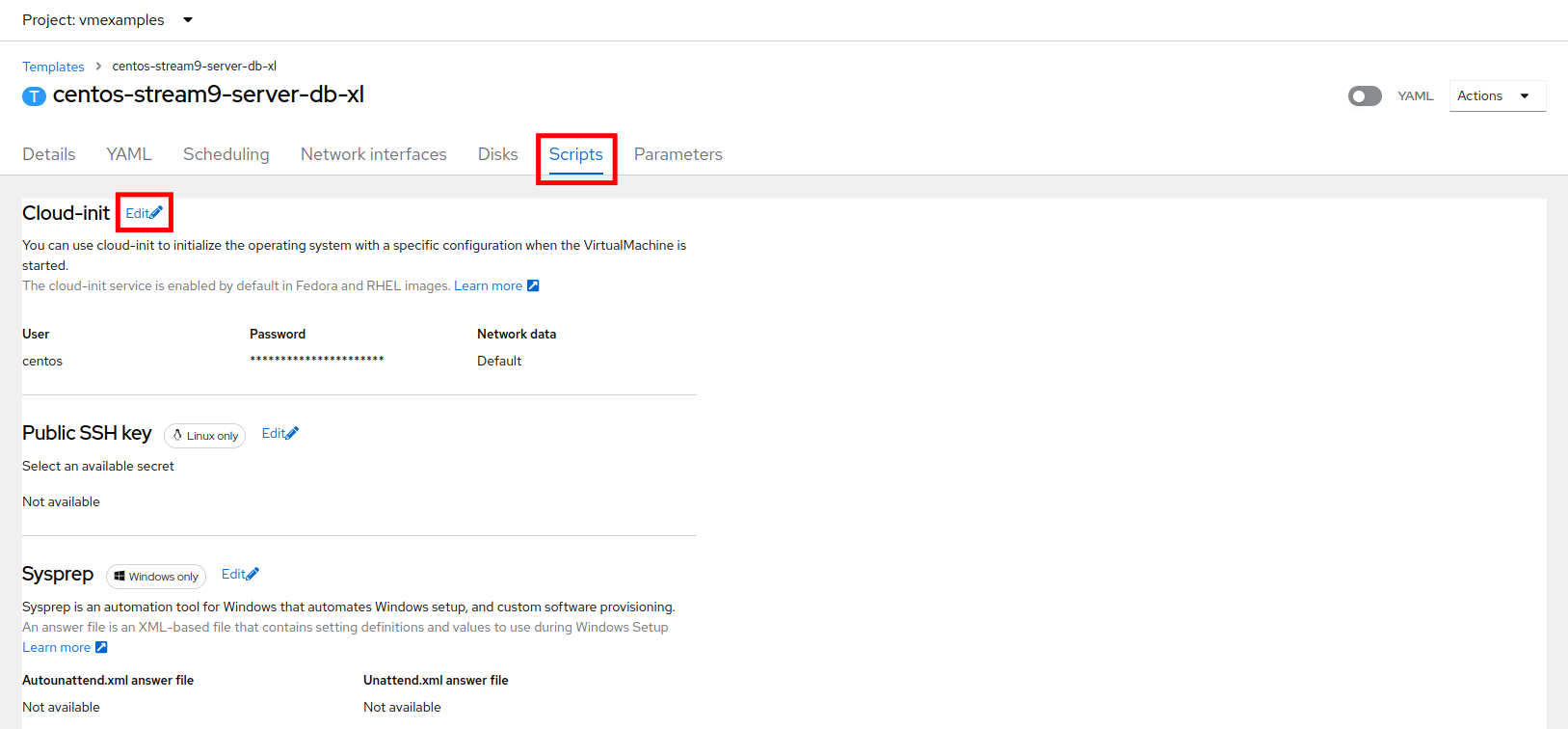Click the Network data Default value
This screenshot has width=1568, height=729.
click(499, 362)
